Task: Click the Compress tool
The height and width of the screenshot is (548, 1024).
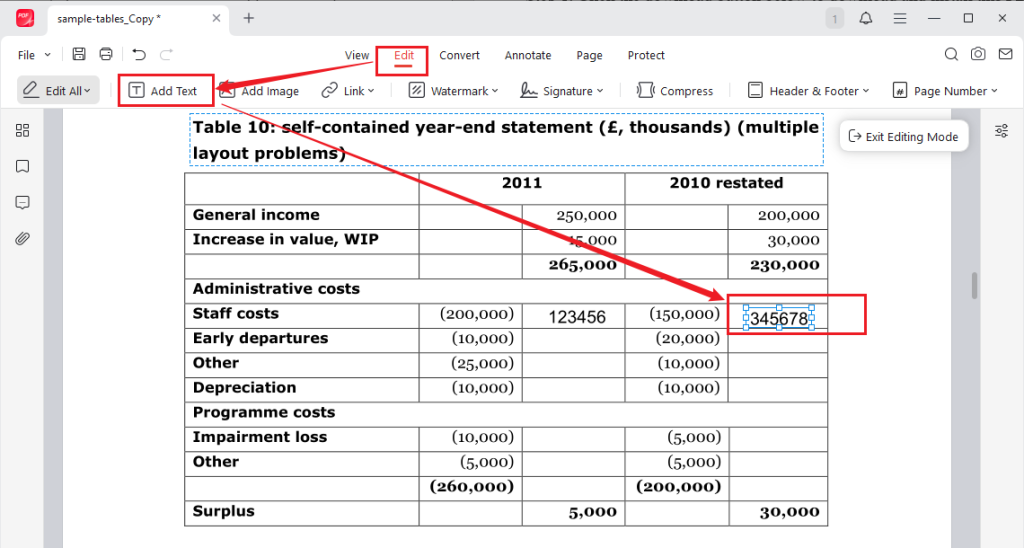Action: (675, 91)
